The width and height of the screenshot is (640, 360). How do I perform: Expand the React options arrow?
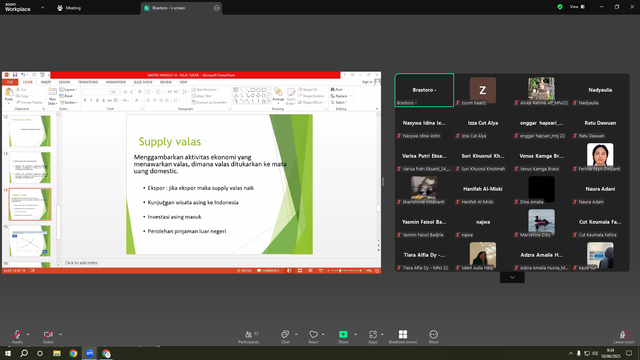pos(323,334)
